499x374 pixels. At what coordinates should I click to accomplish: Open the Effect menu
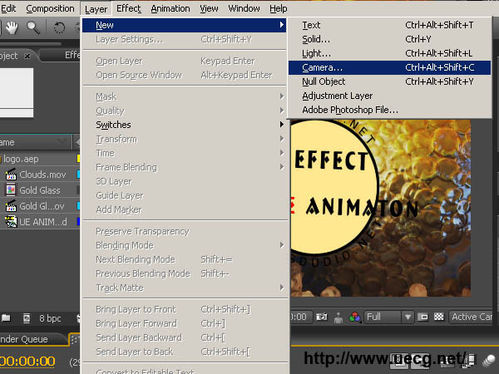click(128, 9)
